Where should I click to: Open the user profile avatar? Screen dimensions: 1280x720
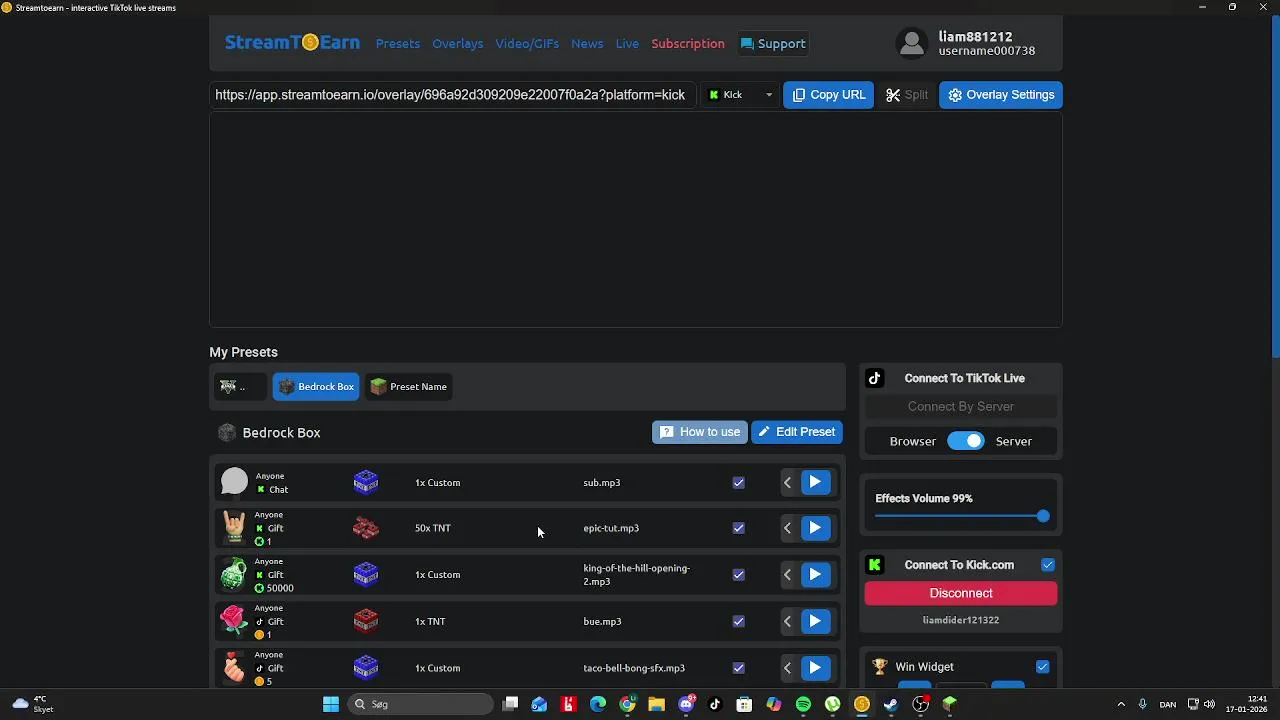coord(911,43)
